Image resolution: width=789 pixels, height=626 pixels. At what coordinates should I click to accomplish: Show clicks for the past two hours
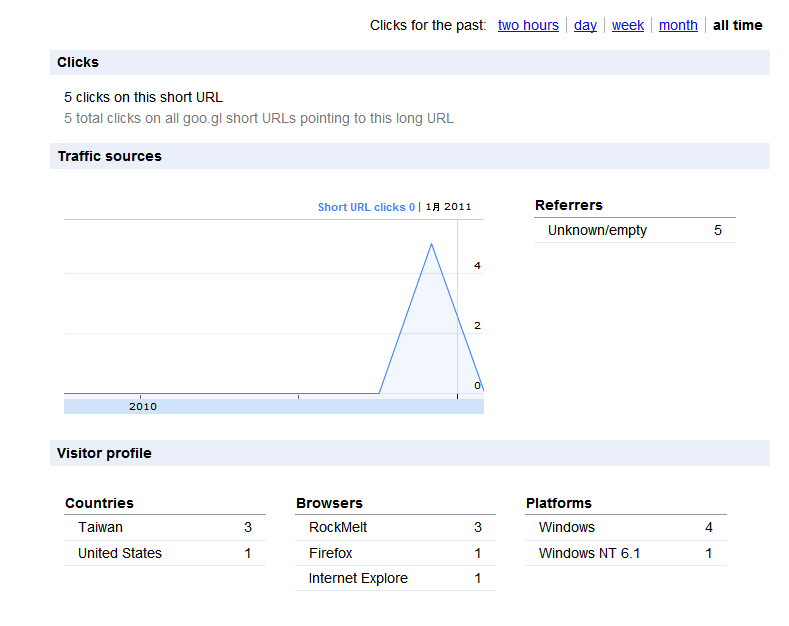click(x=528, y=25)
